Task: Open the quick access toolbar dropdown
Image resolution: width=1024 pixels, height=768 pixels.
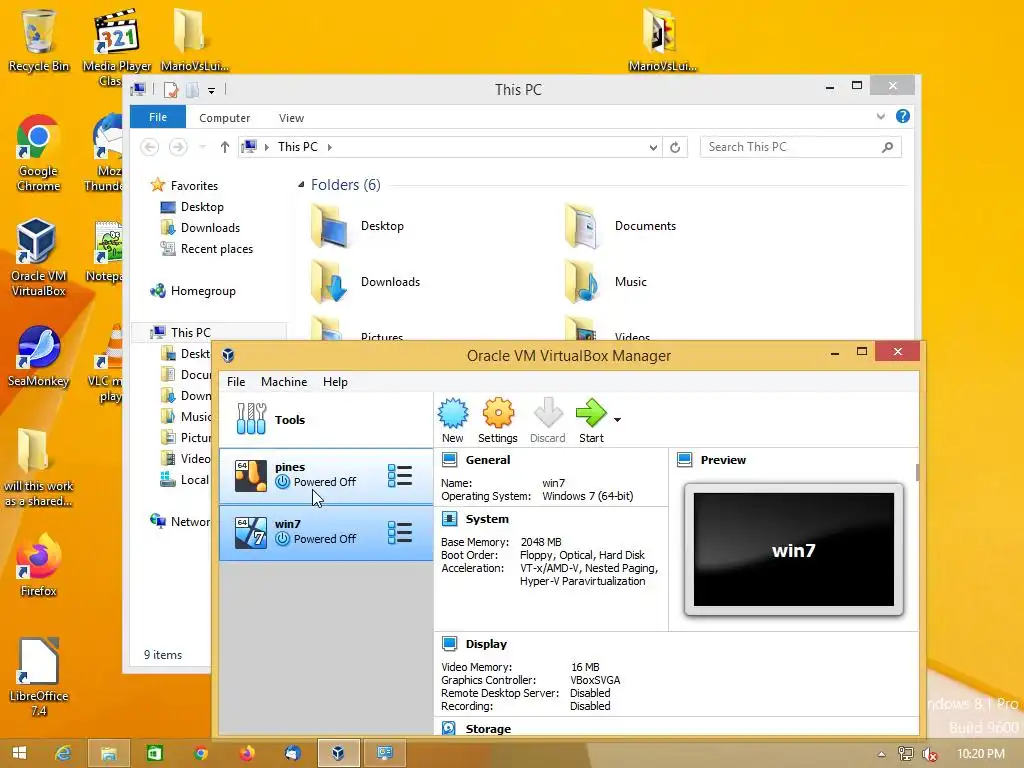Action: tap(212, 91)
